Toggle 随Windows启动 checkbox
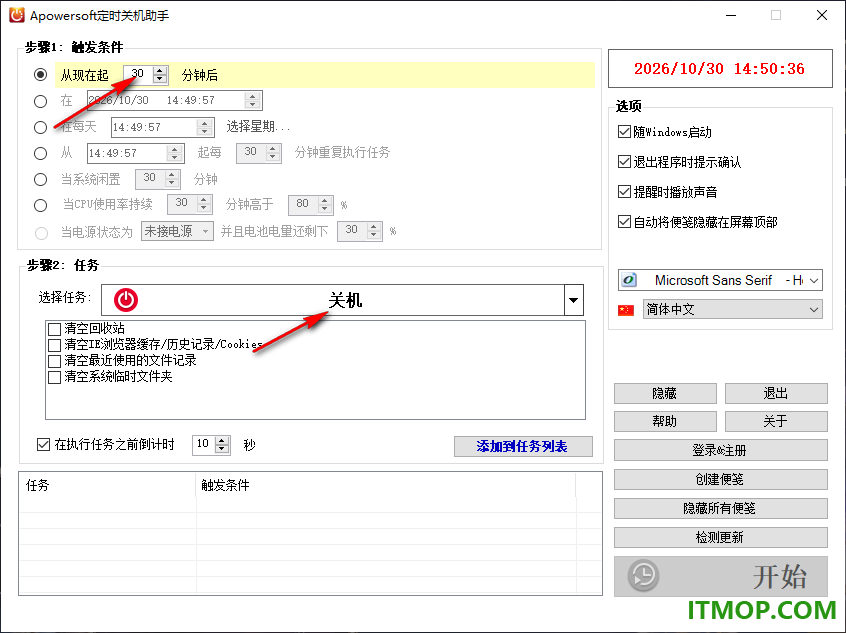Viewport: 846px width, 633px height. point(624,132)
